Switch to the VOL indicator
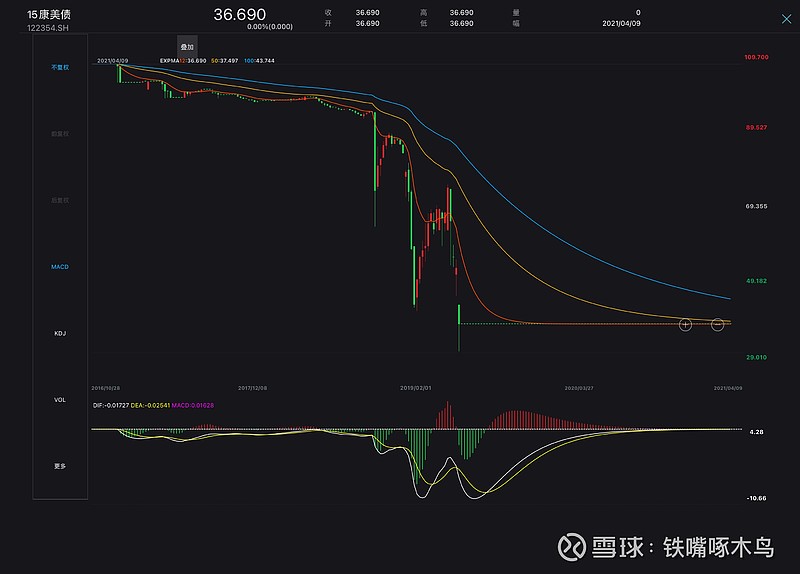The image size is (800, 574). pos(60,400)
